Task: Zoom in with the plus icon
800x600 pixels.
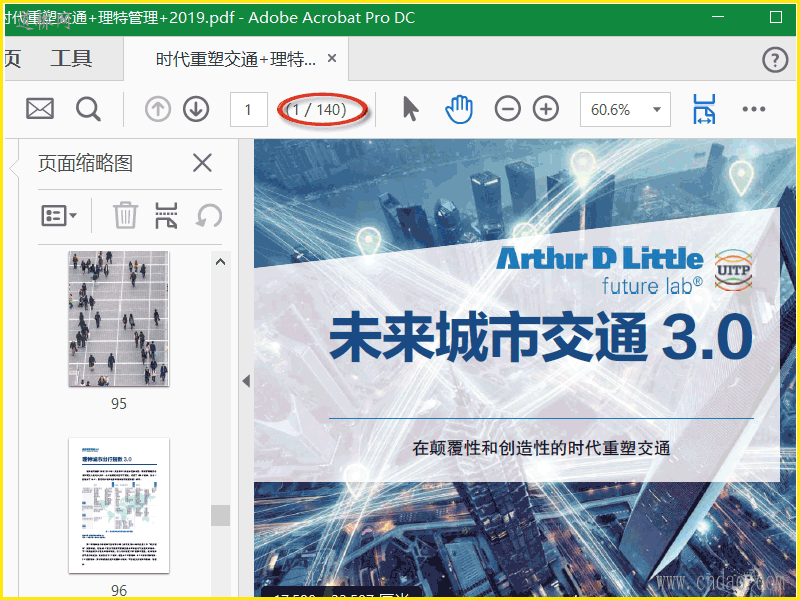Action: pyautogui.click(x=546, y=109)
